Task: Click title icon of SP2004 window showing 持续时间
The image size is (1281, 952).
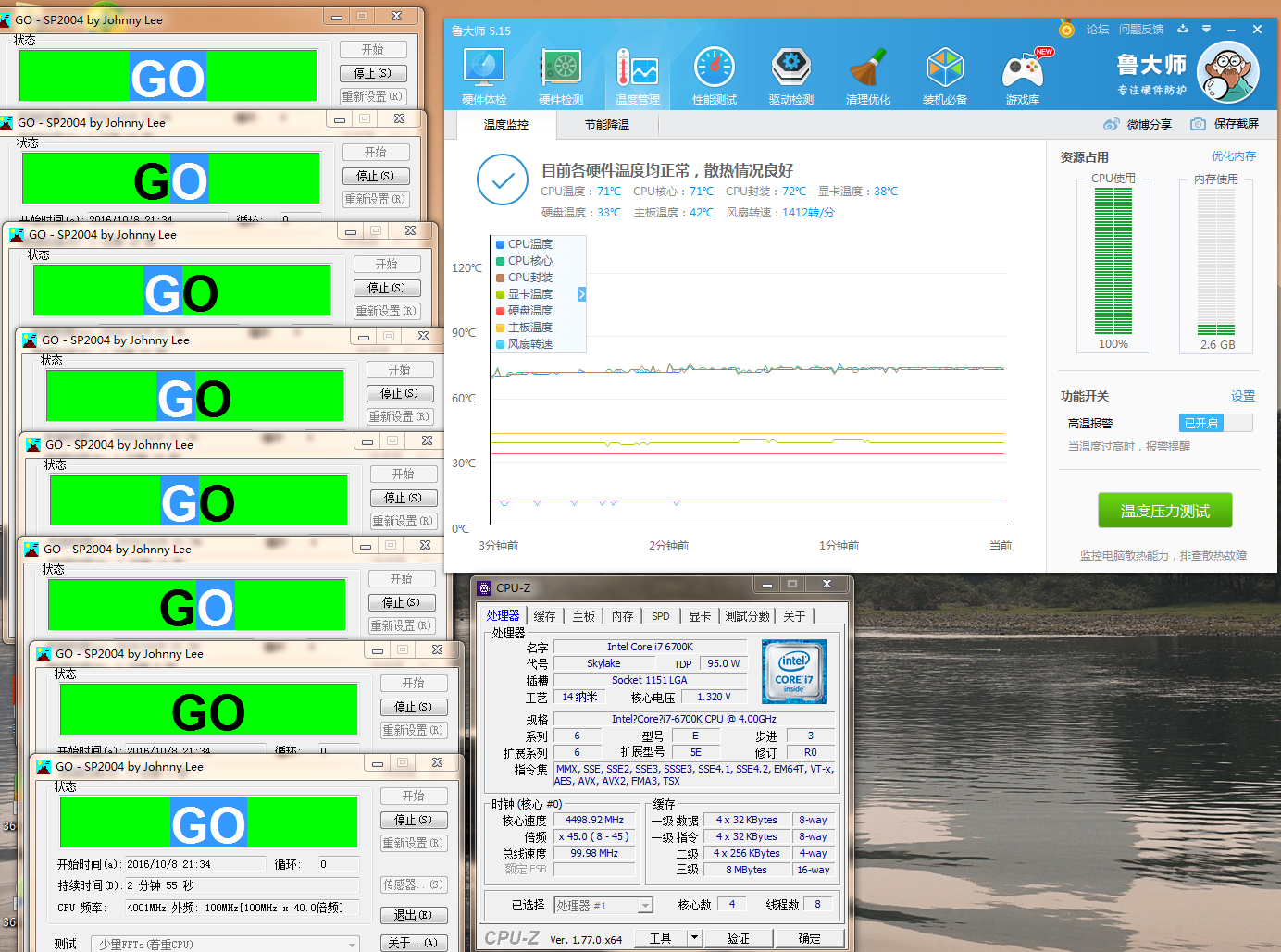Action: coord(44,767)
